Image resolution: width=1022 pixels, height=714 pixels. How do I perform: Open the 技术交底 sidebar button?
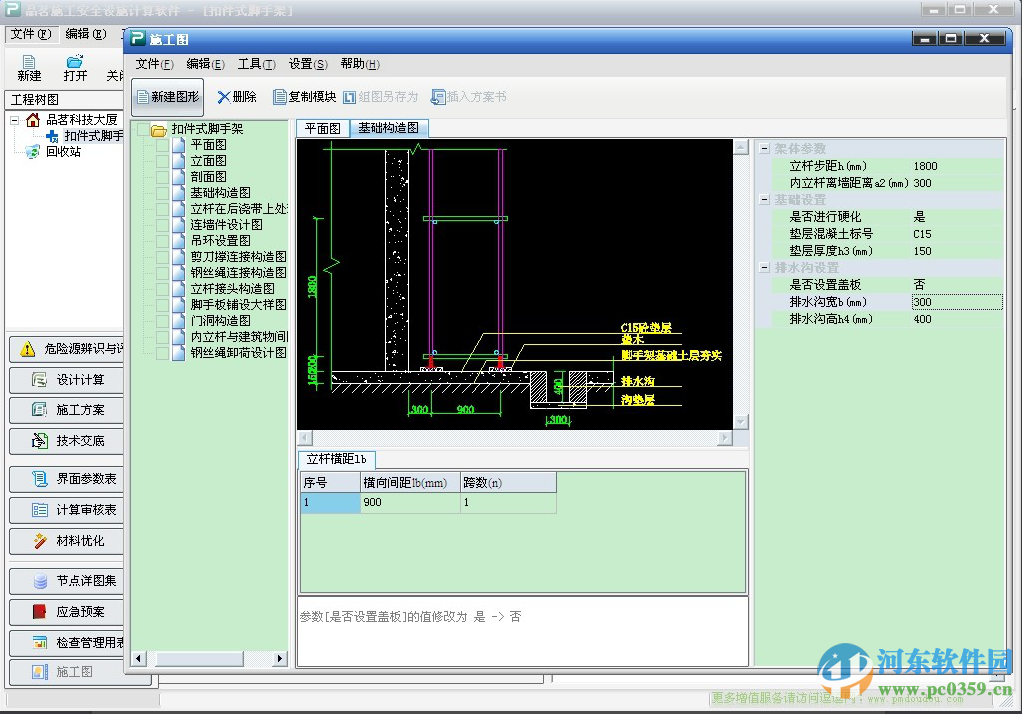(66, 441)
